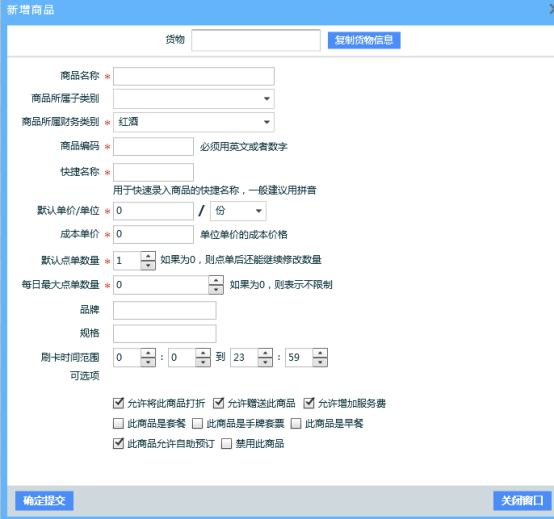Decrease 默认点单数量 with down arrow
554x519 pixels.
pos(148,265)
